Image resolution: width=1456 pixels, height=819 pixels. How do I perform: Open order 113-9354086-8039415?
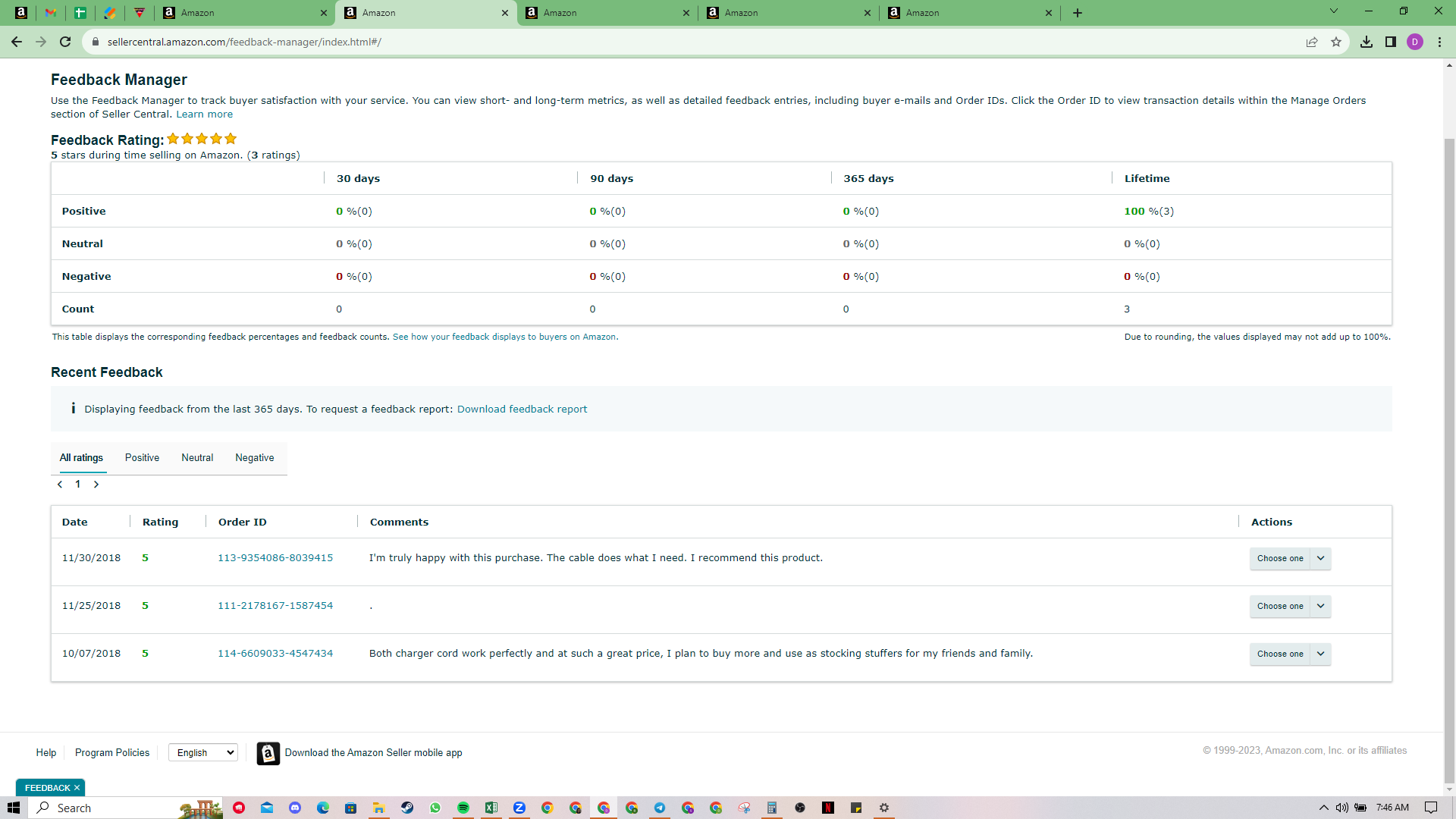point(275,558)
